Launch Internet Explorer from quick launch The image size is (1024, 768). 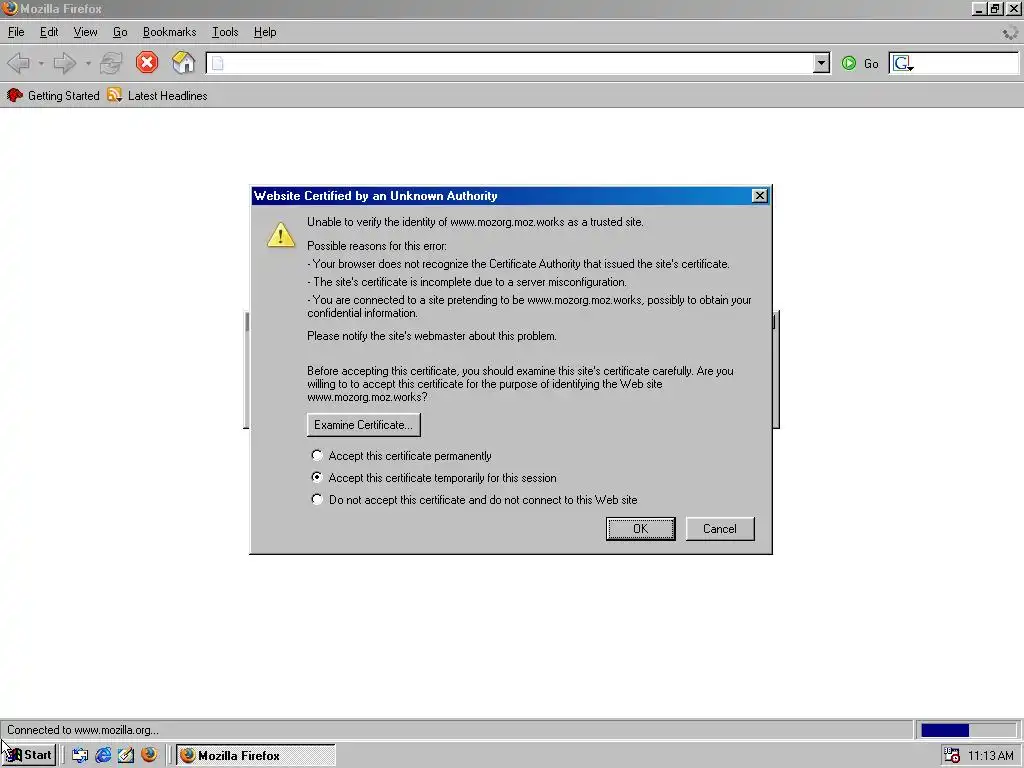click(x=103, y=755)
